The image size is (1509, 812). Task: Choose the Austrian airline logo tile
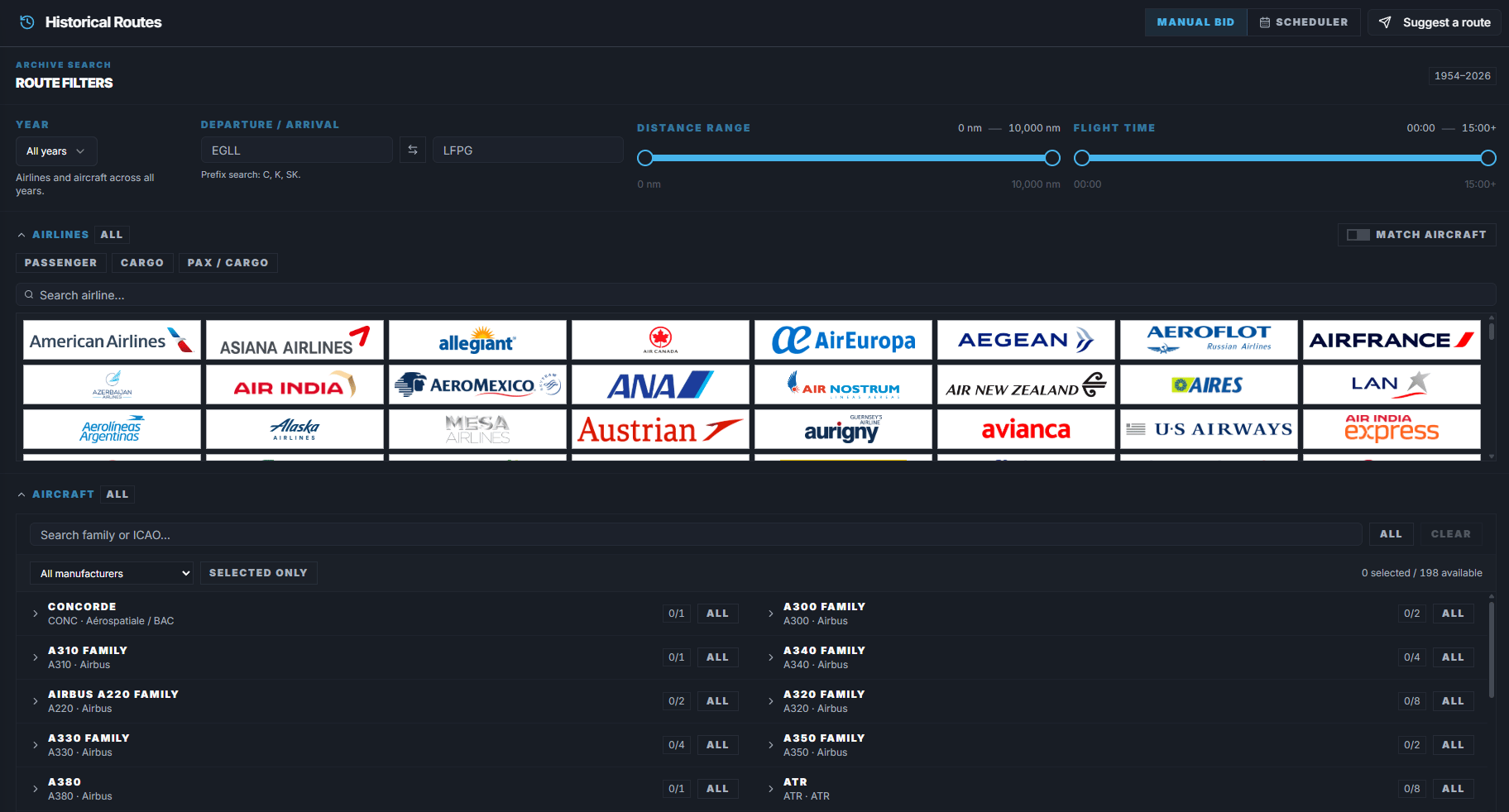pyautogui.click(x=661, y=429)
